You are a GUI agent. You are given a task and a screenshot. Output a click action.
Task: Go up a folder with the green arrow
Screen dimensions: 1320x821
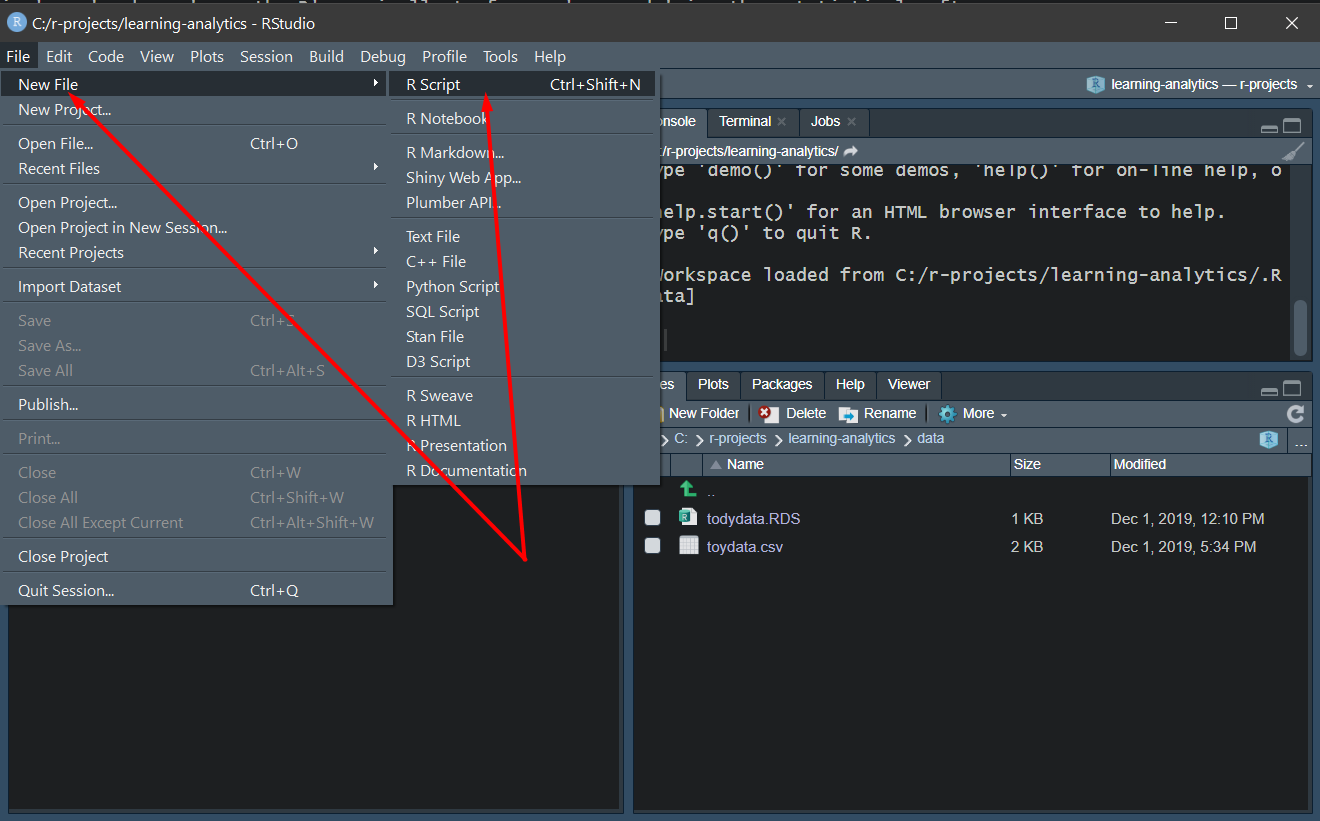(x=688, y=489)
